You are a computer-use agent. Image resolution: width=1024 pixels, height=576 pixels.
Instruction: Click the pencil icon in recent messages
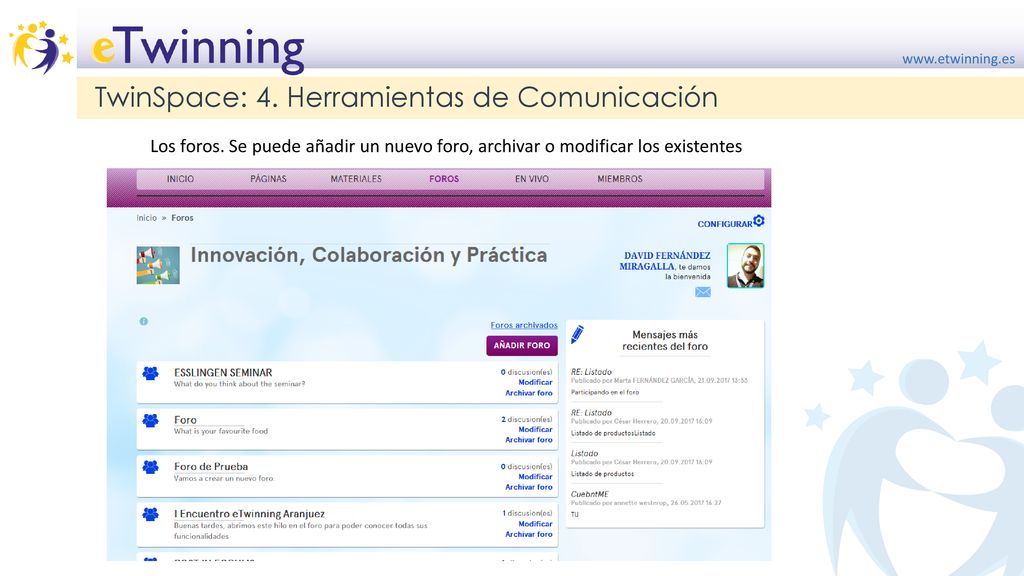pyautogui.click(x=577, y=334)
